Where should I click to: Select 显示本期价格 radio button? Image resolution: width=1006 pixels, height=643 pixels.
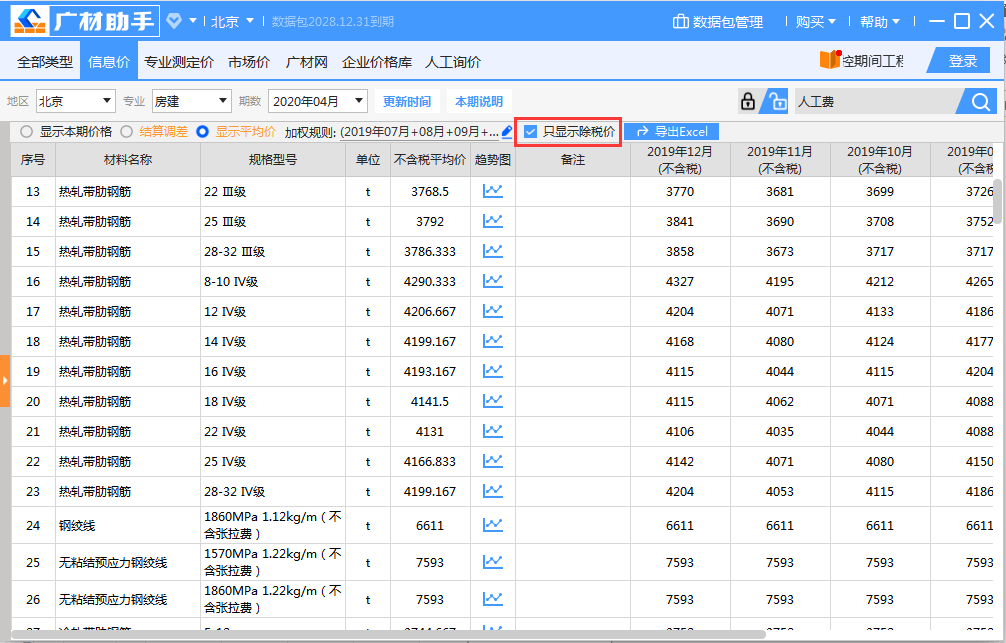[x=26, y=132]
